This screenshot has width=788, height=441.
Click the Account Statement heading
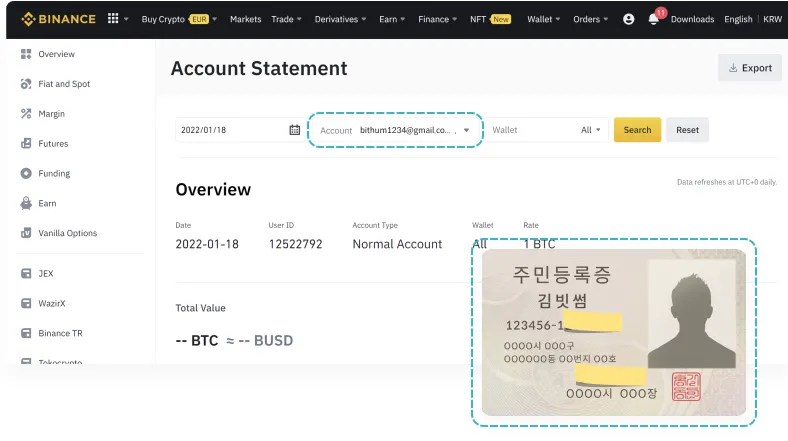click(259, 68)
